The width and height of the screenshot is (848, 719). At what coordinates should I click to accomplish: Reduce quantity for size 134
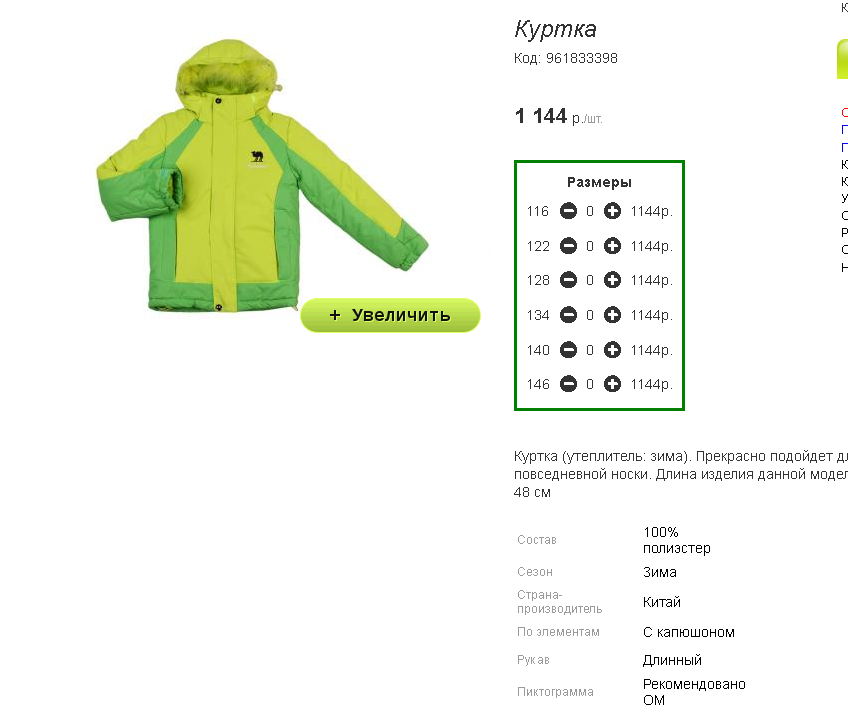click(568, 315)
